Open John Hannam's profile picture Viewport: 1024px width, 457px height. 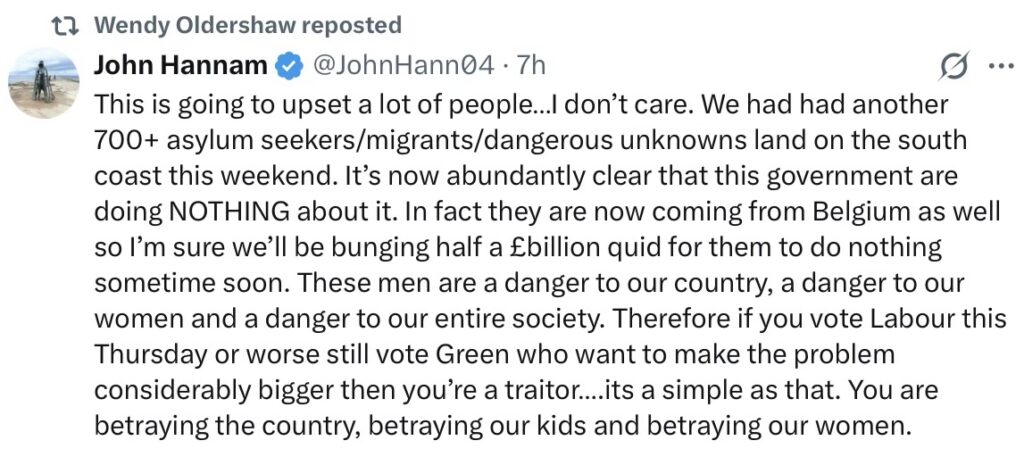[44, 83]
